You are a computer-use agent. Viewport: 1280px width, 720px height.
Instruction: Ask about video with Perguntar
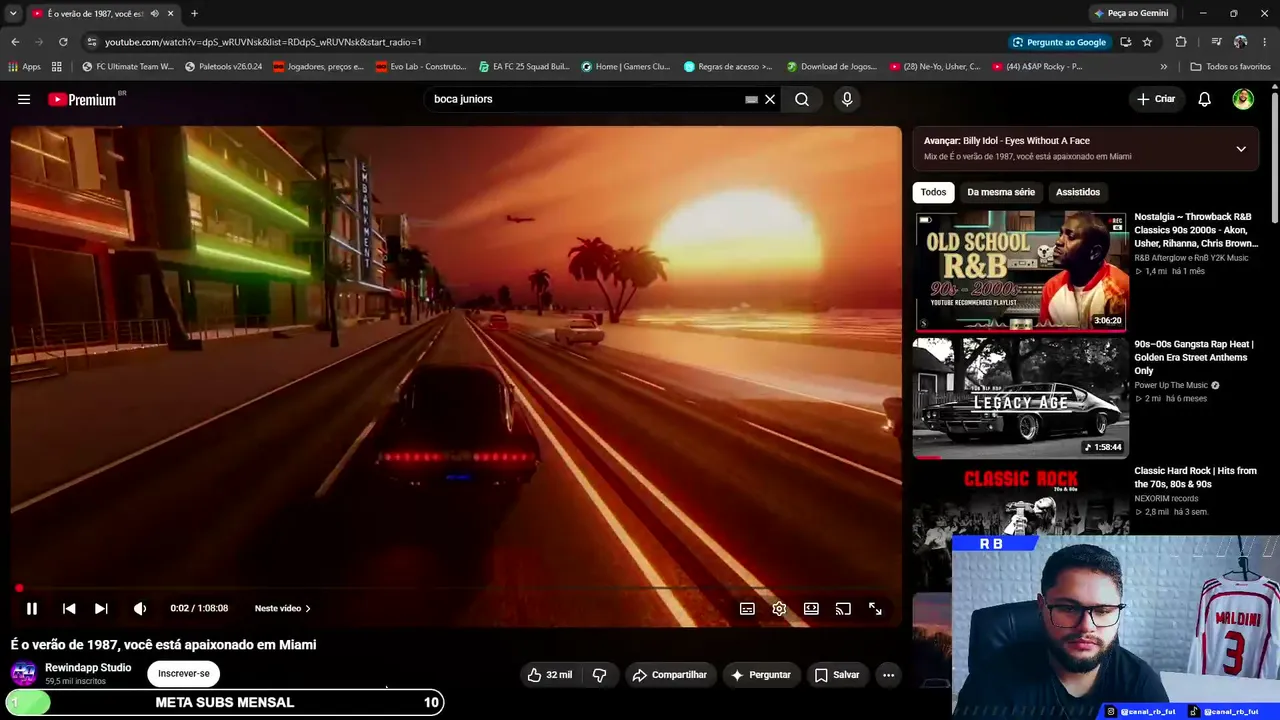pos(761,675)
